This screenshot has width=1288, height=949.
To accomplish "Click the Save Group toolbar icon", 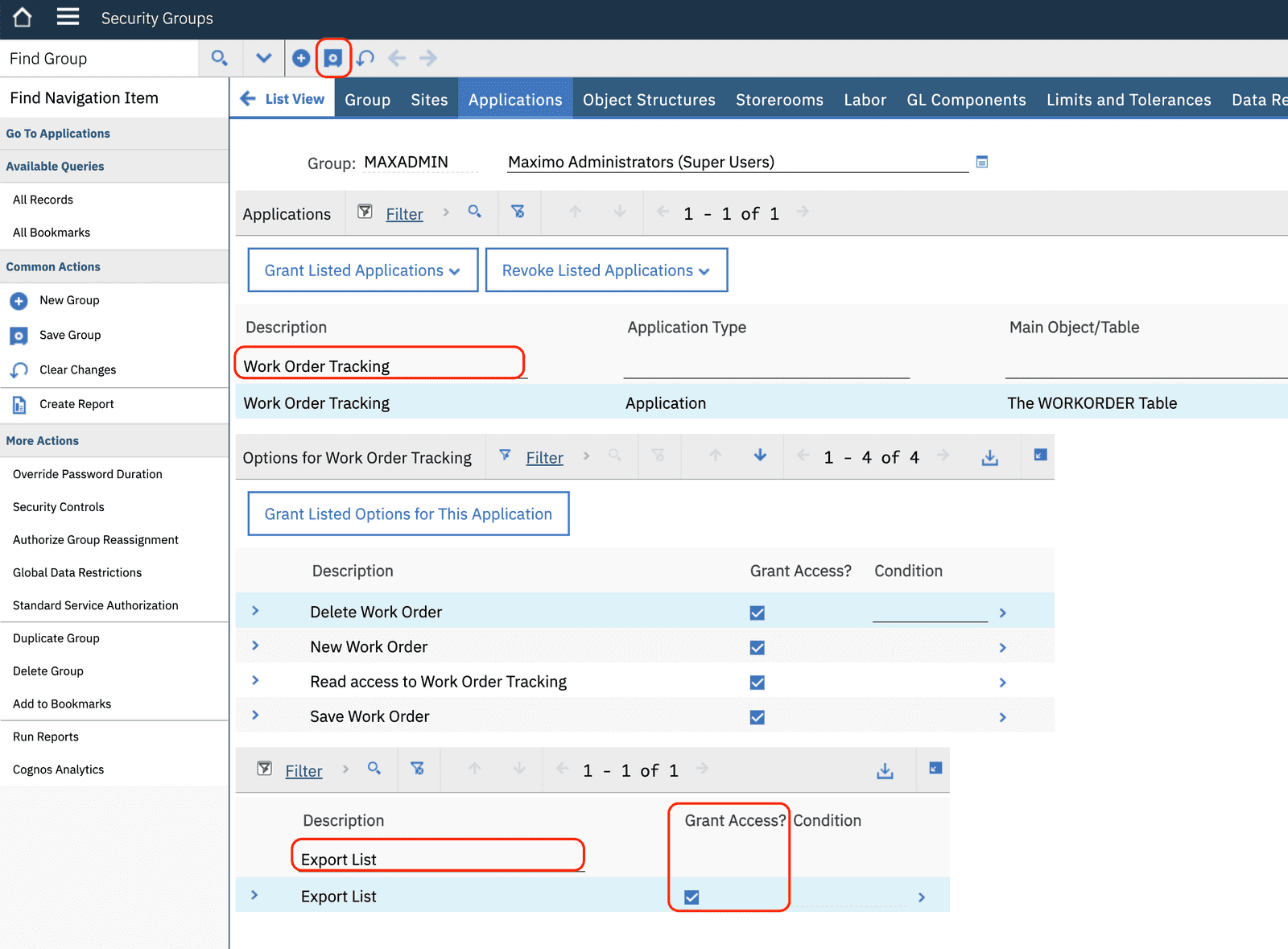I will pos(332,58).
